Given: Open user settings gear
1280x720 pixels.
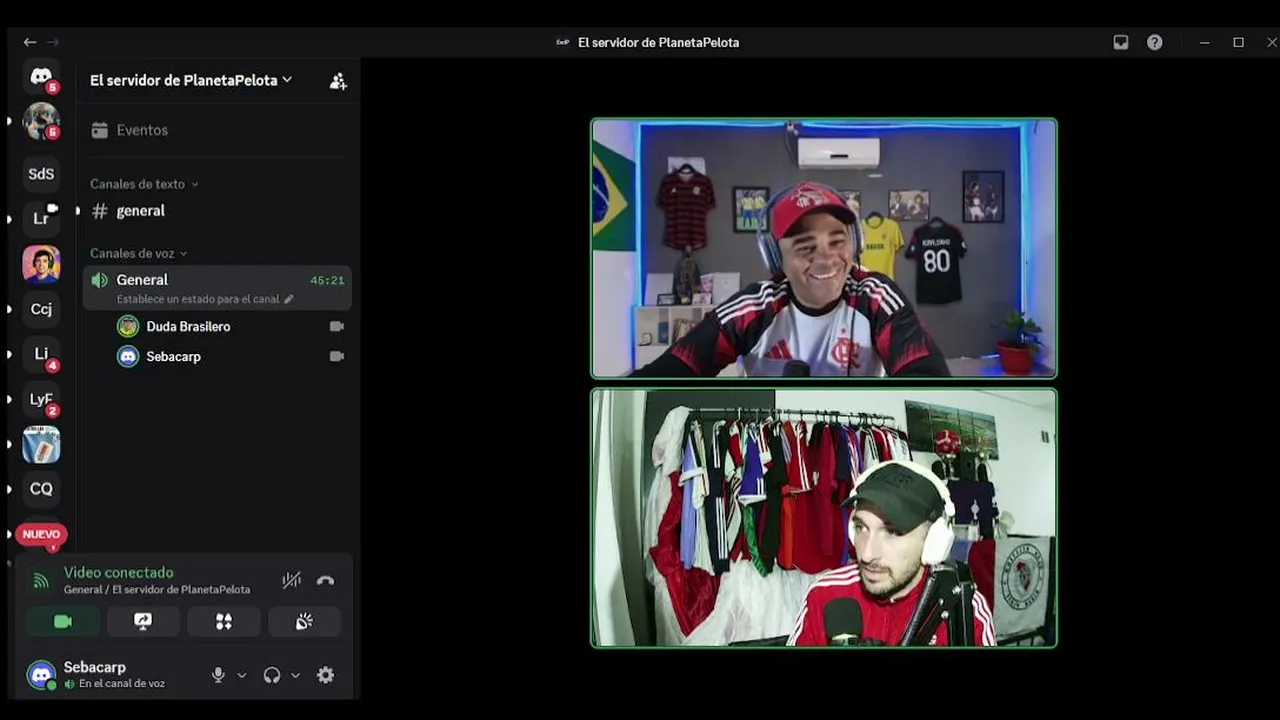Looking at the screenshot, I should [x=325, y=675].
